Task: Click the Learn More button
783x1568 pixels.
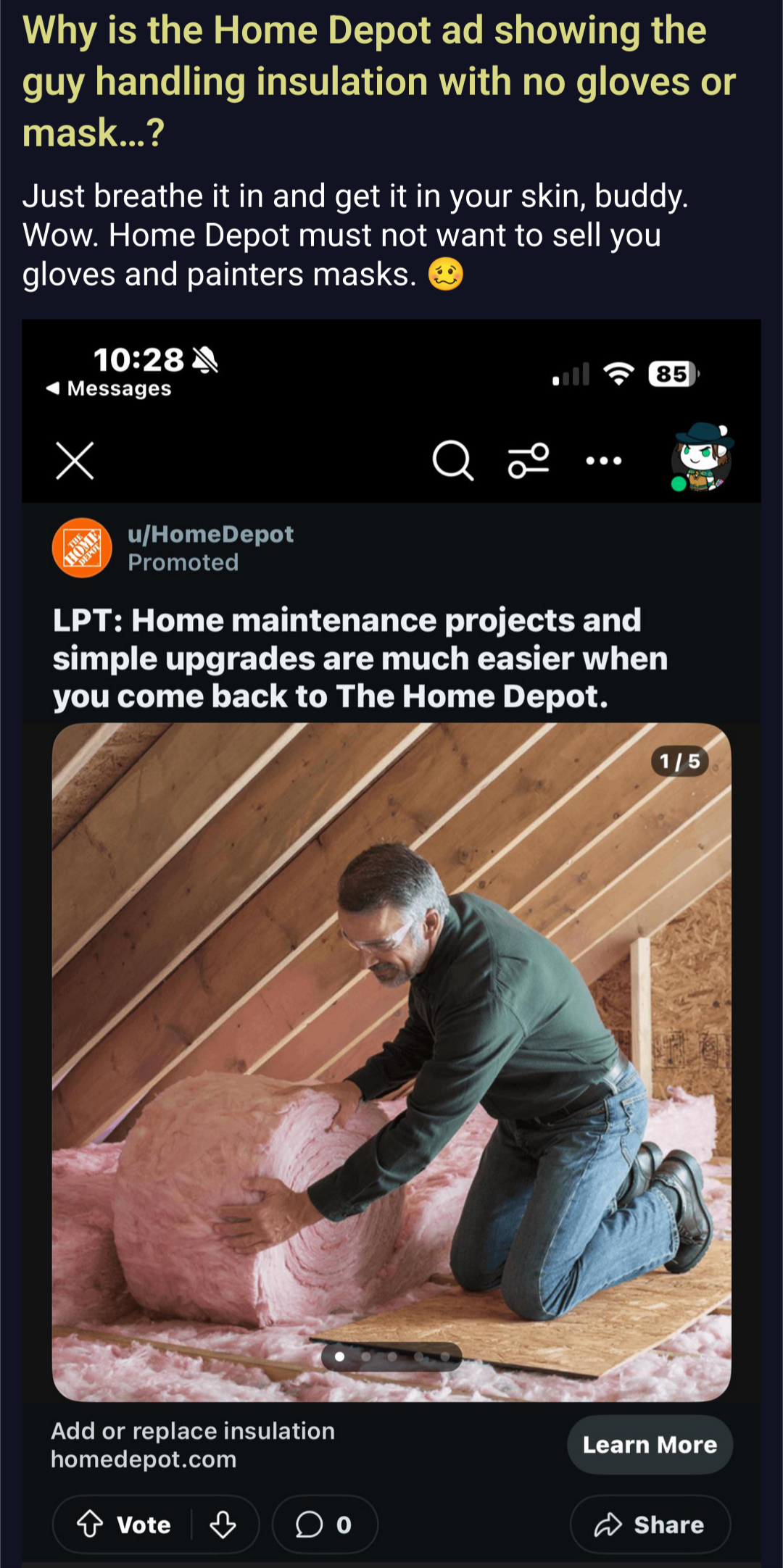Action: click(650, 1444)
